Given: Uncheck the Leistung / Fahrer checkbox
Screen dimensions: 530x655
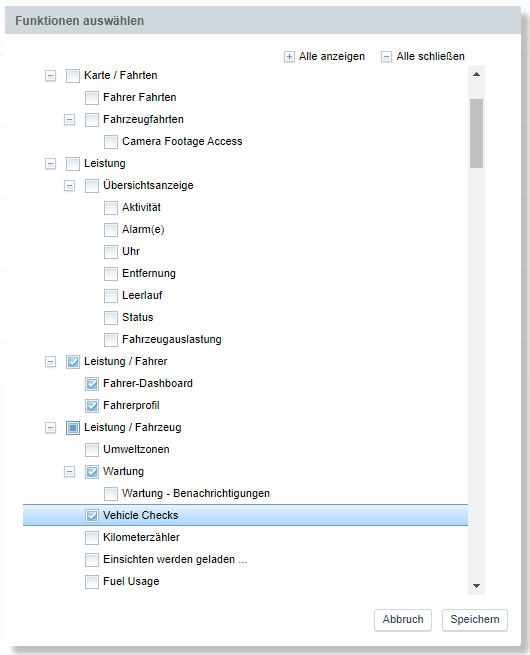Looking at the screenshot, I should (73, 362).
